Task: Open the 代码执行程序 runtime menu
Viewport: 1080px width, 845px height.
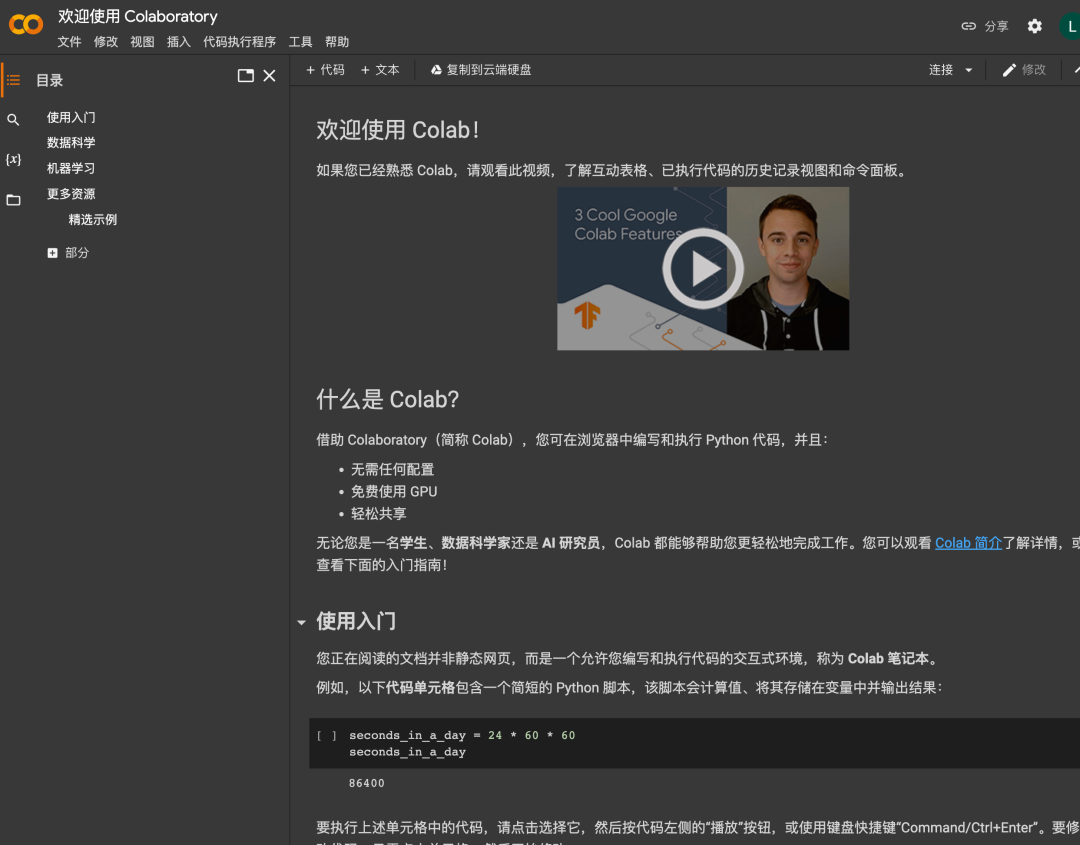Action: 239,42
